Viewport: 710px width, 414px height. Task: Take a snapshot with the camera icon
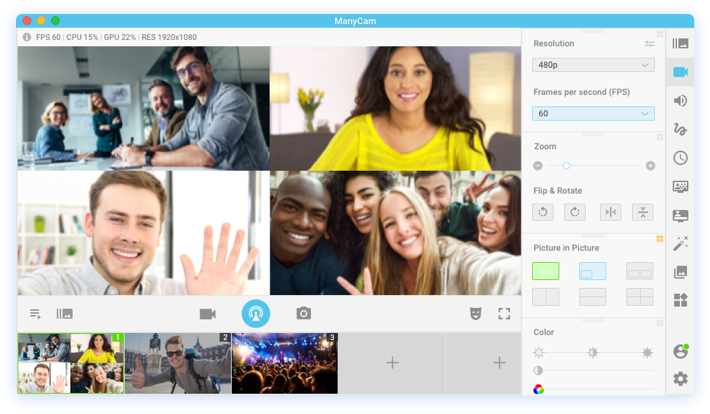click(x=303, y=313)
